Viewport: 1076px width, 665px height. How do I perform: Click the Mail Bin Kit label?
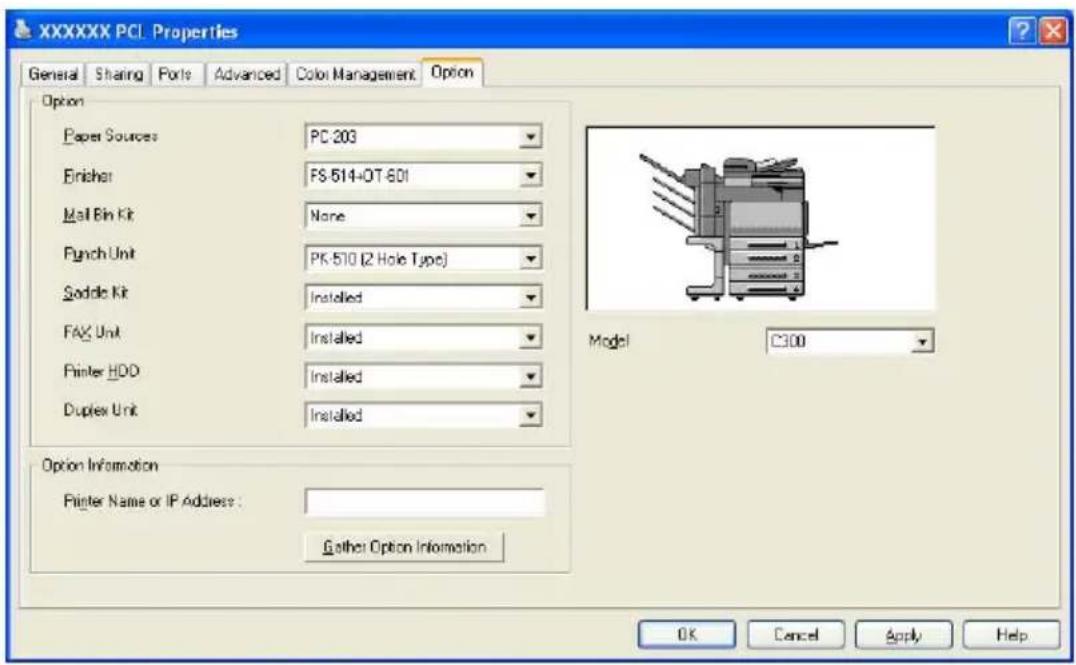click(99, 215)
